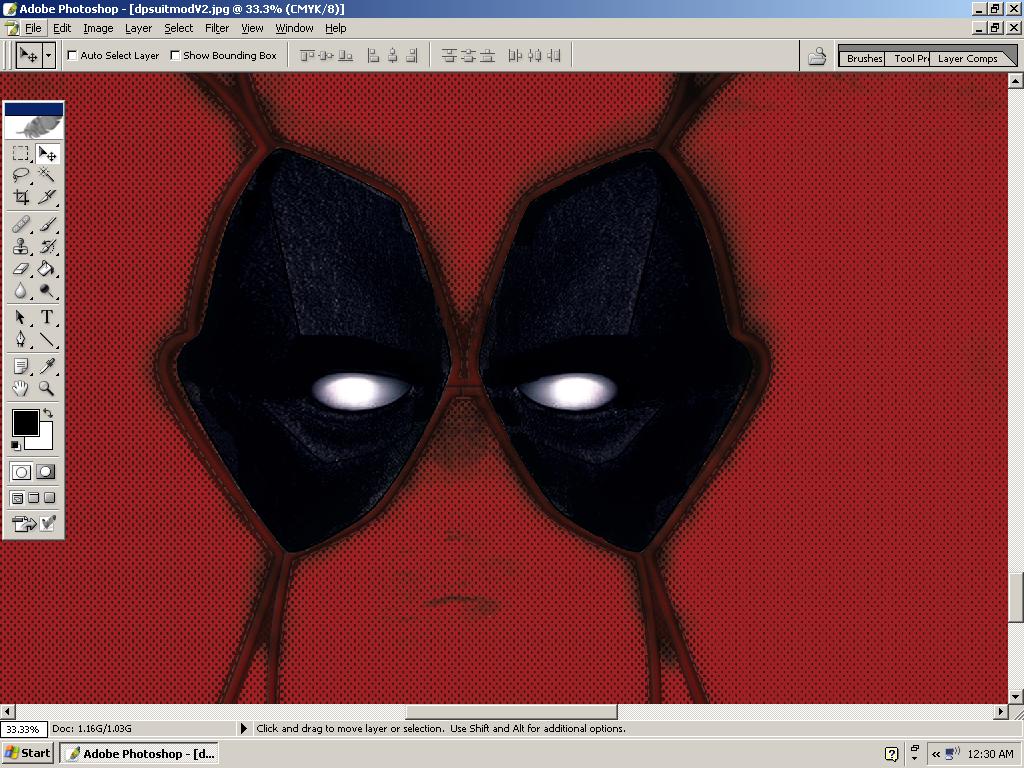Click the vertical scrollbar down arrow

click(1015, 697)
